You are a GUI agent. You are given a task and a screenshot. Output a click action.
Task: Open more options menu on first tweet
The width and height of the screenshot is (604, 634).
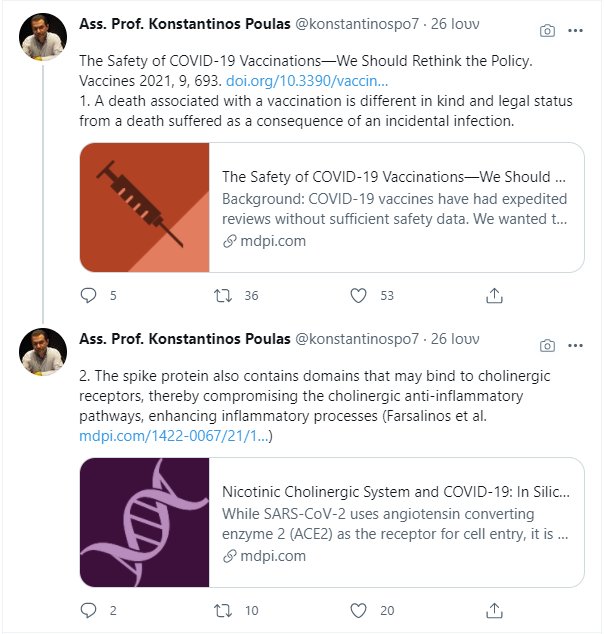pos(575,31)
